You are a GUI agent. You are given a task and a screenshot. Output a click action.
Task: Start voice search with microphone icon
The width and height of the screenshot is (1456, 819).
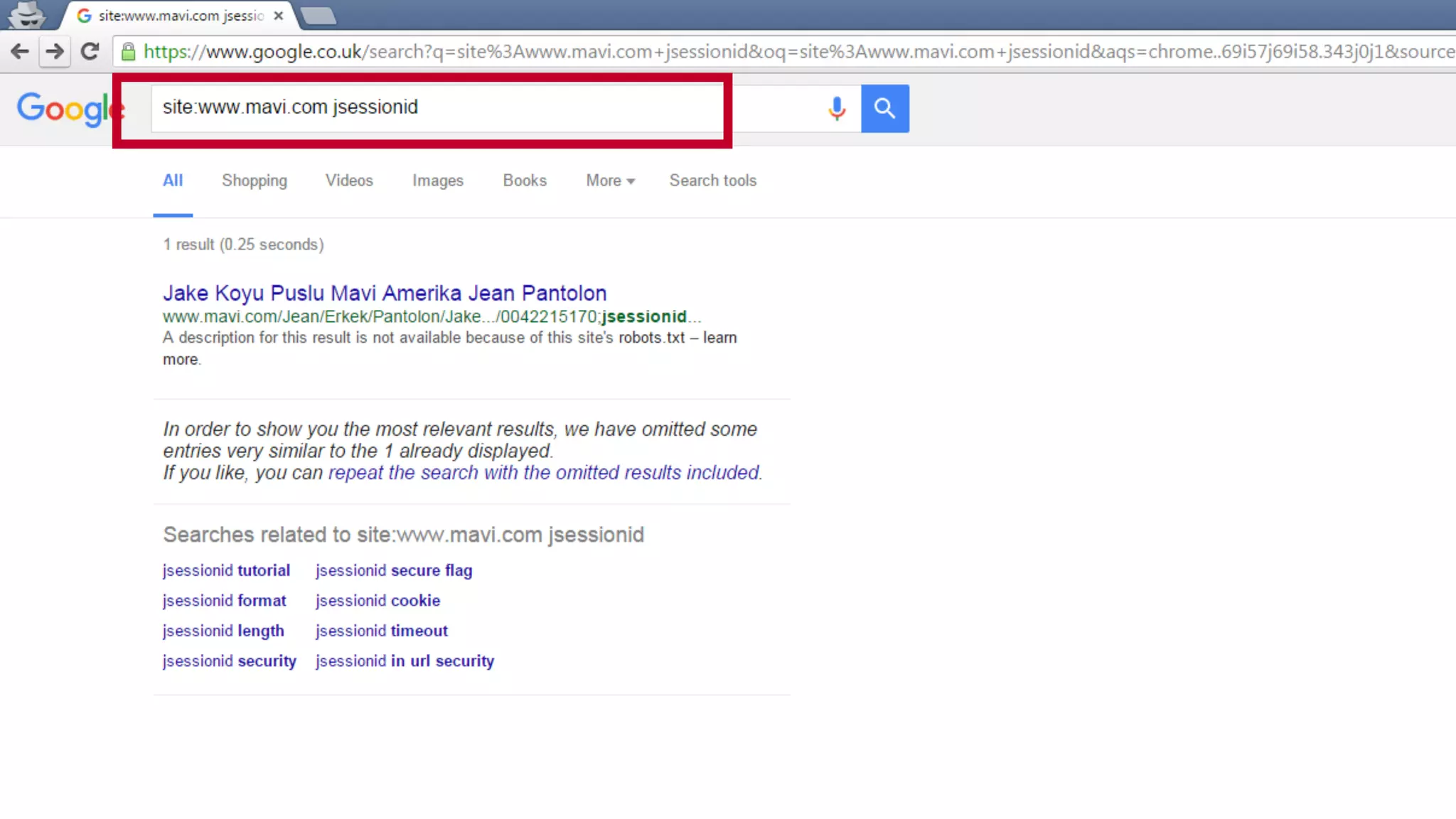point(837,108)
